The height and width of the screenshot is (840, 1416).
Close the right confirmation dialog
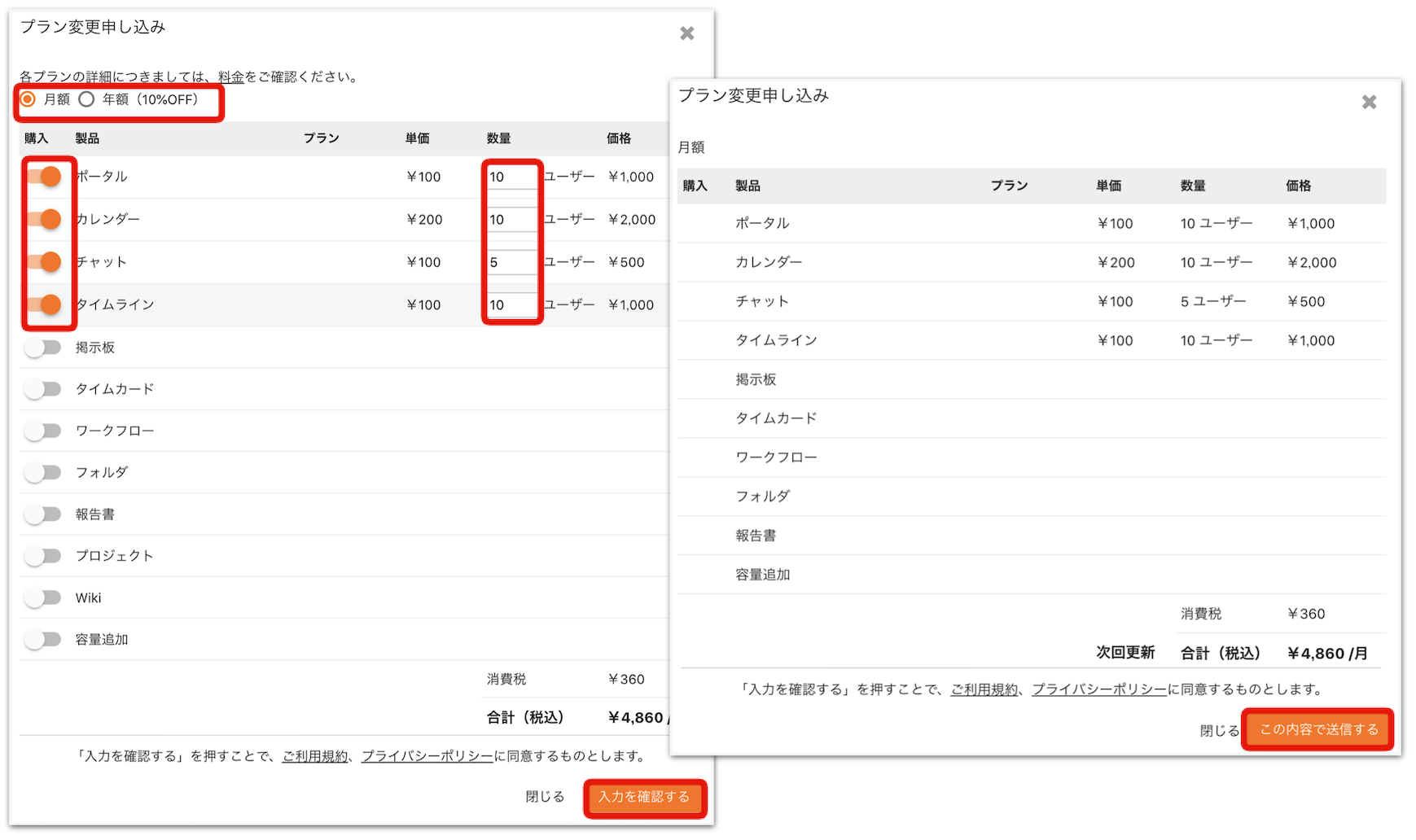click(1369, 102)
